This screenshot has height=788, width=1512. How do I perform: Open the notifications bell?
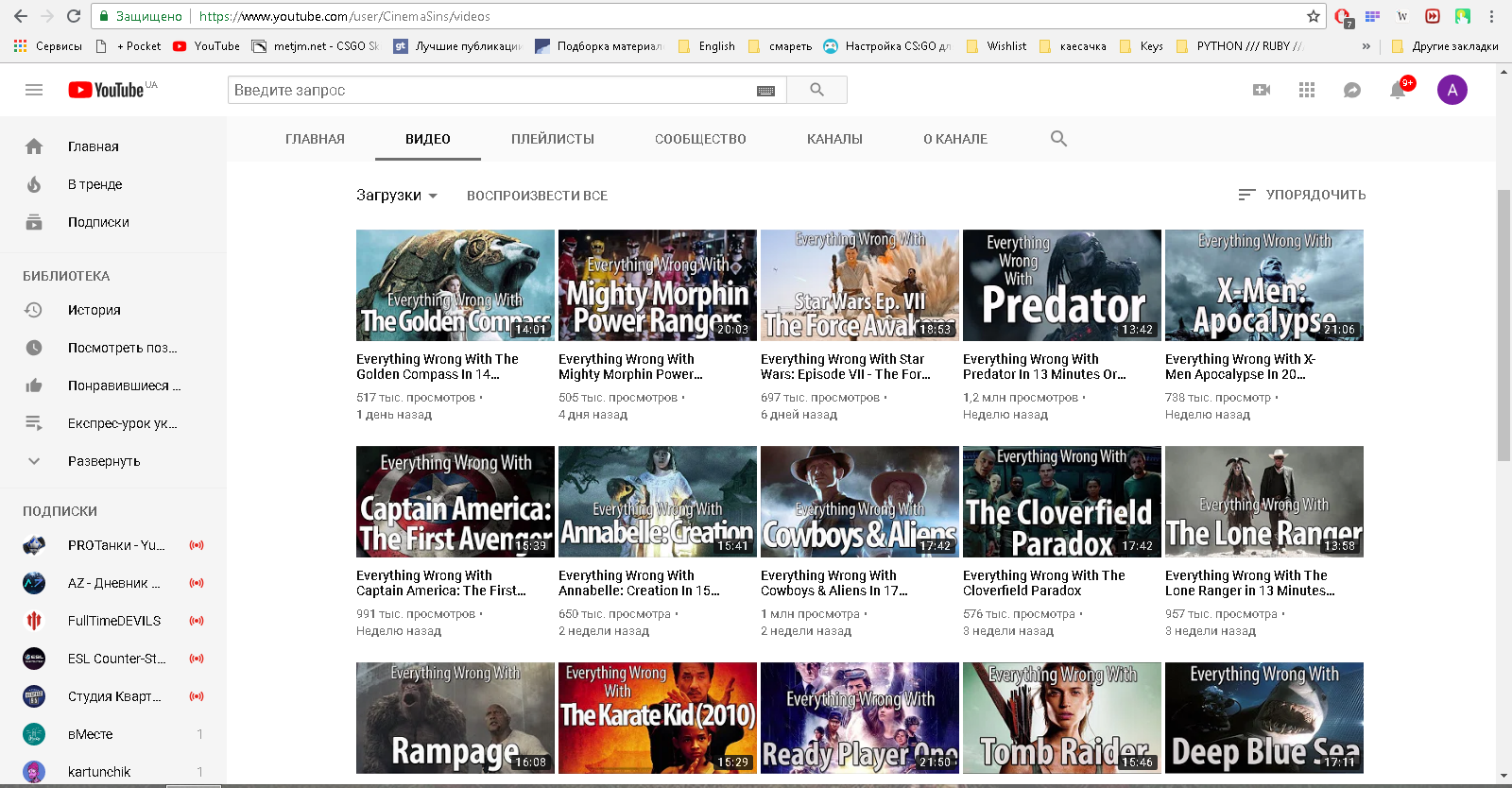click(x=1398, y=91)
